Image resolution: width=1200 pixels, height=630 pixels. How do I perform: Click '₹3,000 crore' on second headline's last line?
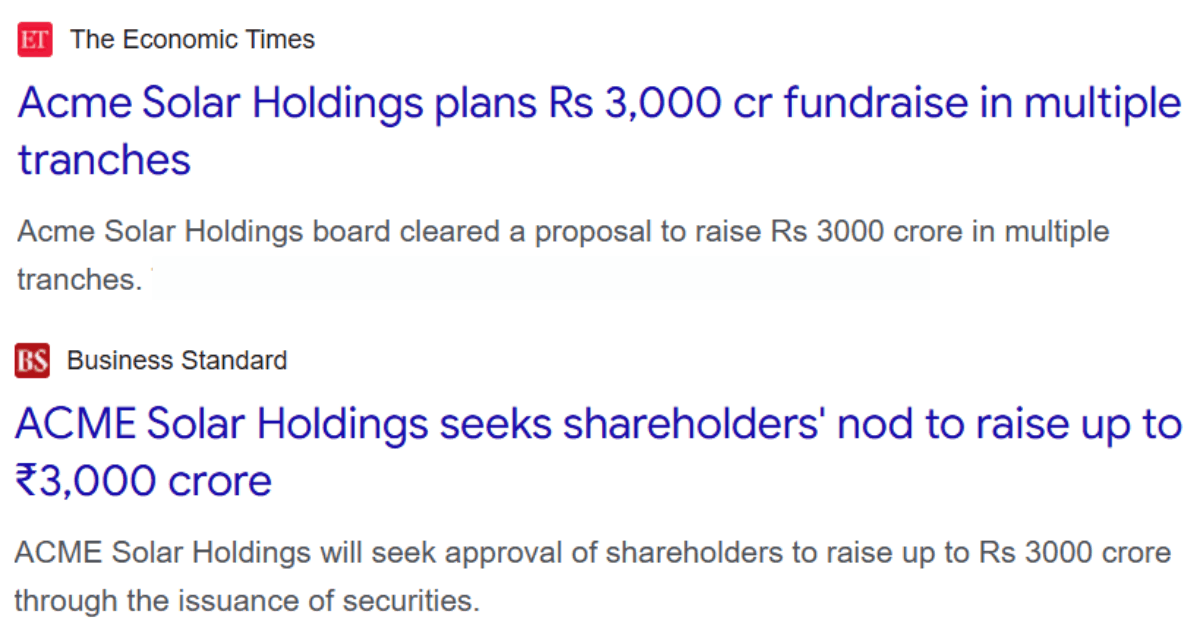pos(143,482)
